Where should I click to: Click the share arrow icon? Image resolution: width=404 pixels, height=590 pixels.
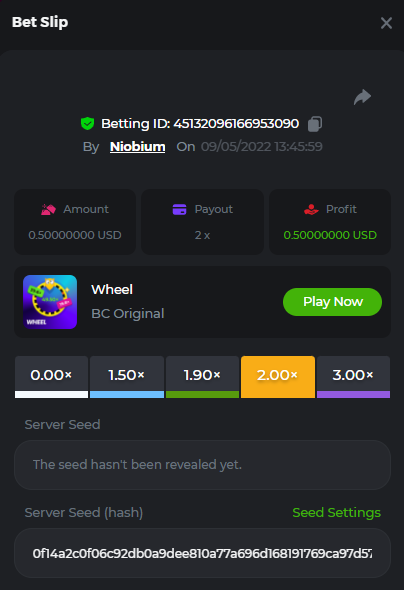coord(362,97)
